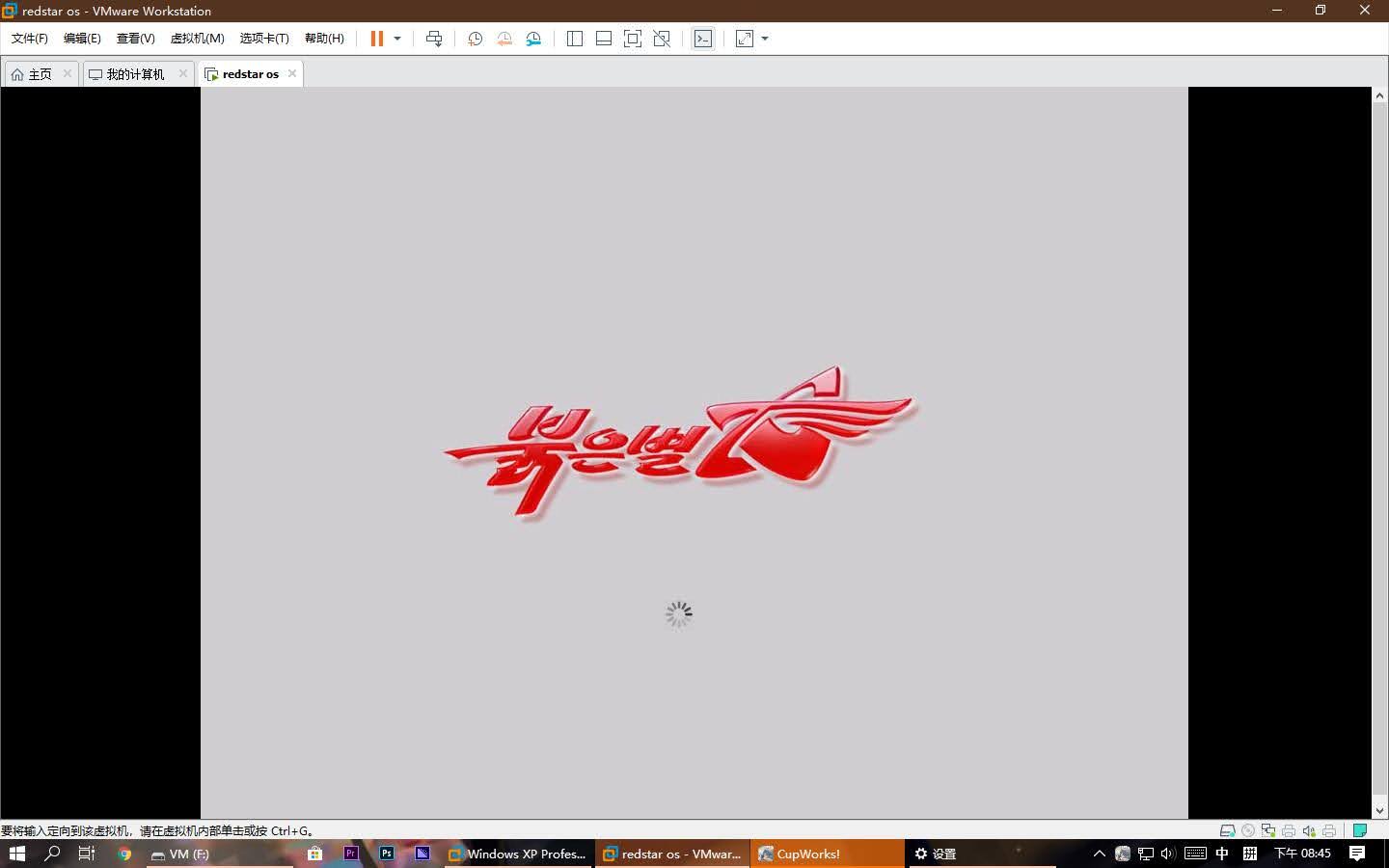The width and height of the screenshot is (1389, 868).
Task: Open the 选项卡(T) menu
Action: 264,39
